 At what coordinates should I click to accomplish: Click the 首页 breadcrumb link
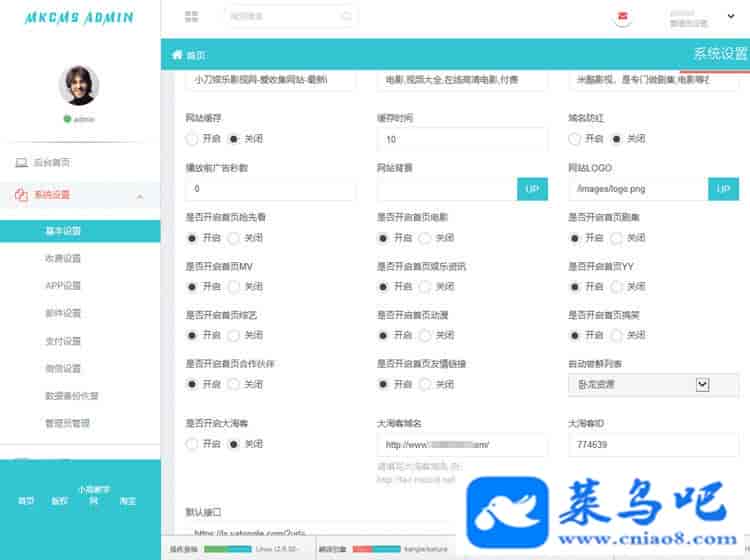[x=196, y=55]
